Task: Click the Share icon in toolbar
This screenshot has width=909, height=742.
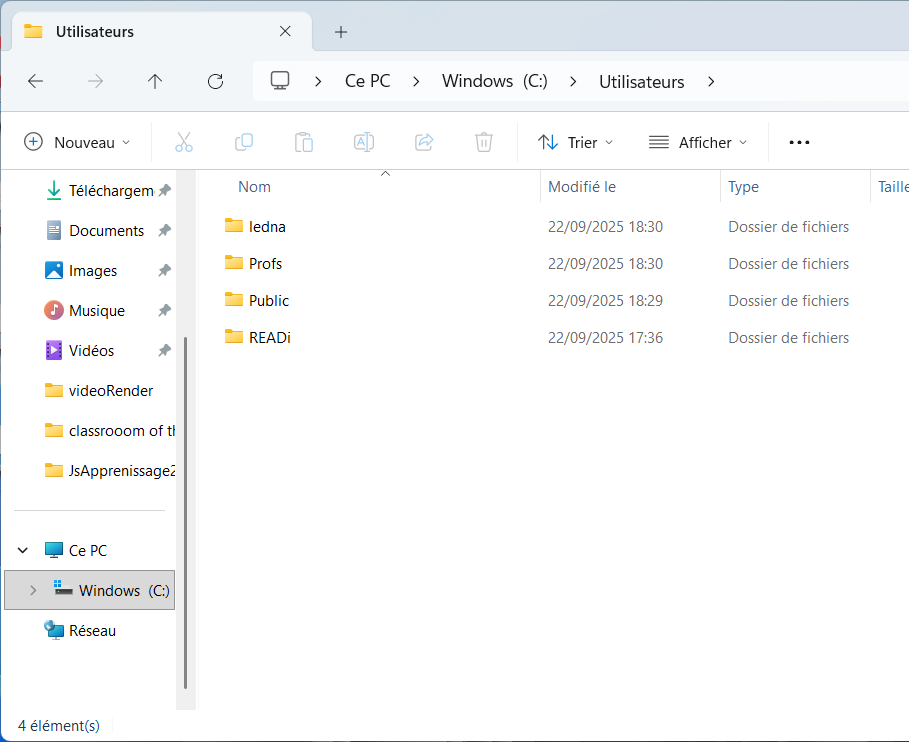Action: (x=424, y=142)
